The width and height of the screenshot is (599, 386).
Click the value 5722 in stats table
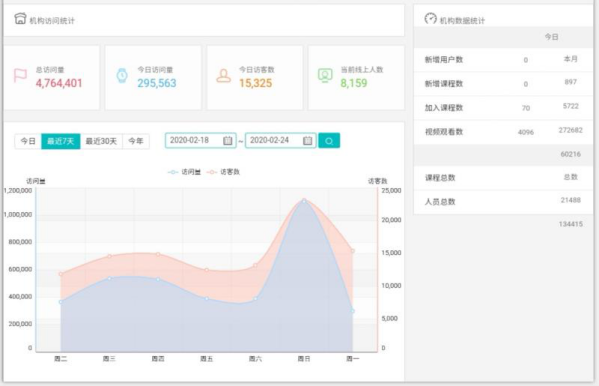tap(570, 106)
